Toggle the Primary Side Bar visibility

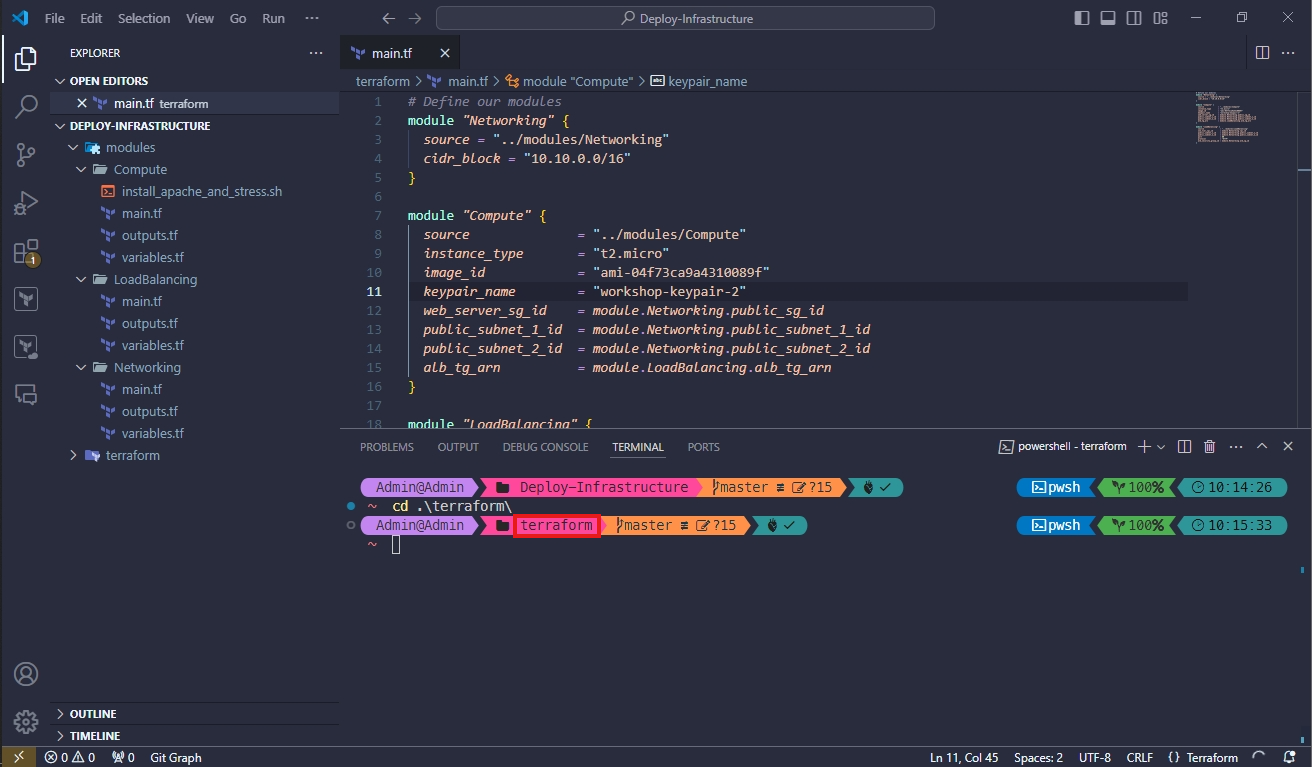[1082, 18]
